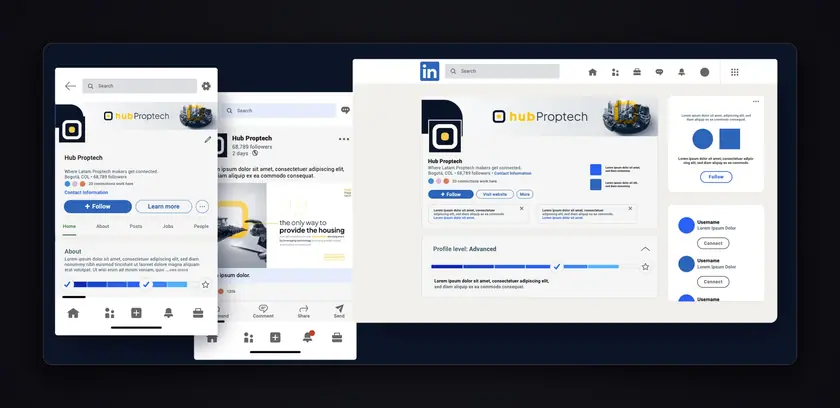Open circled ellipsis menu next to Learn more

point(202,207)
